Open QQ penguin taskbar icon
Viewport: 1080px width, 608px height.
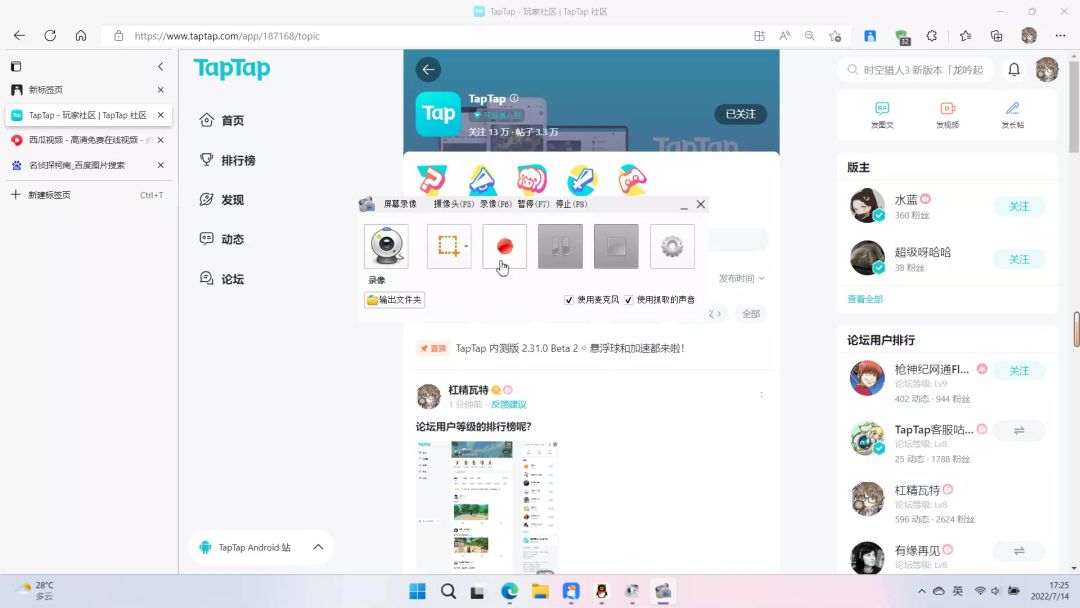click(601, 591)
